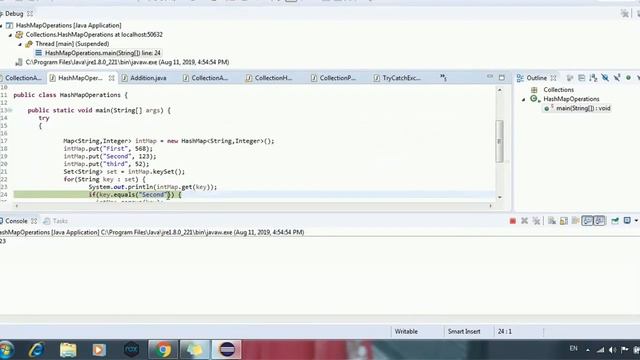Click the collapse all icon in Outline toolbar
Viewport: 640px width, 360px height.
point(582,78)
